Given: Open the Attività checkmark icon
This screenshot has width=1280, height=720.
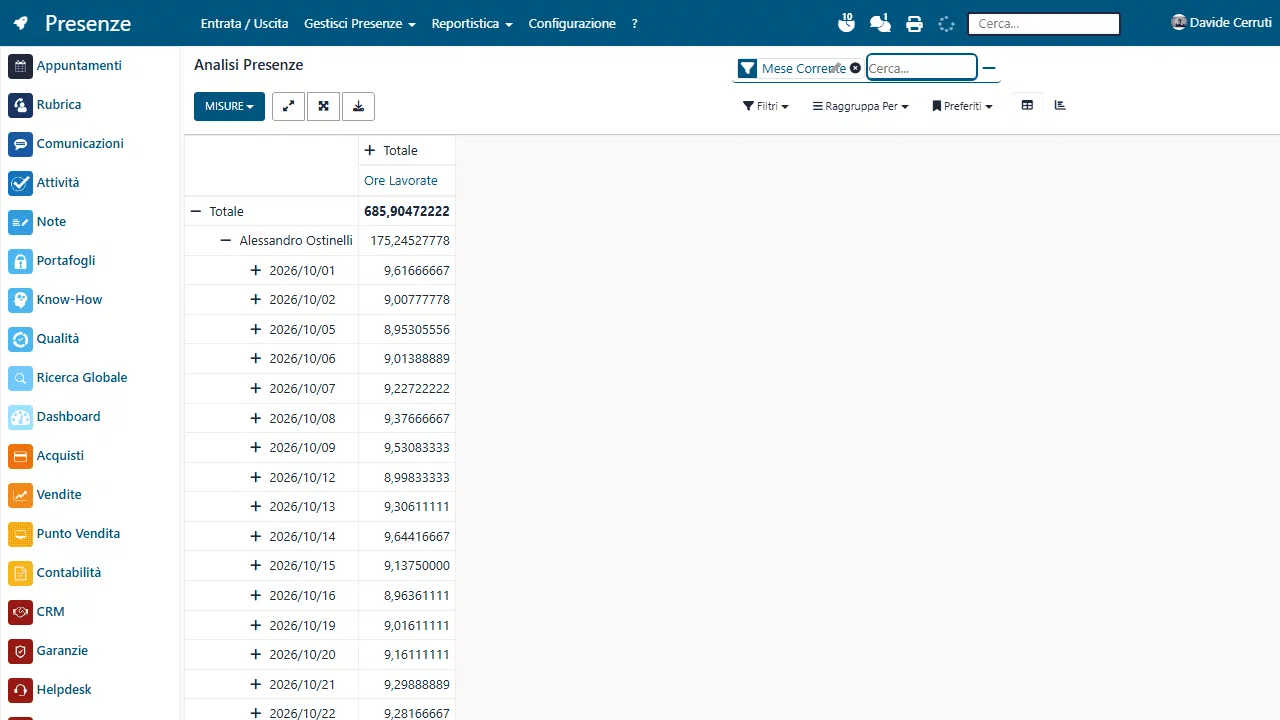Looking at the screenshot, I should pos(20,183).
